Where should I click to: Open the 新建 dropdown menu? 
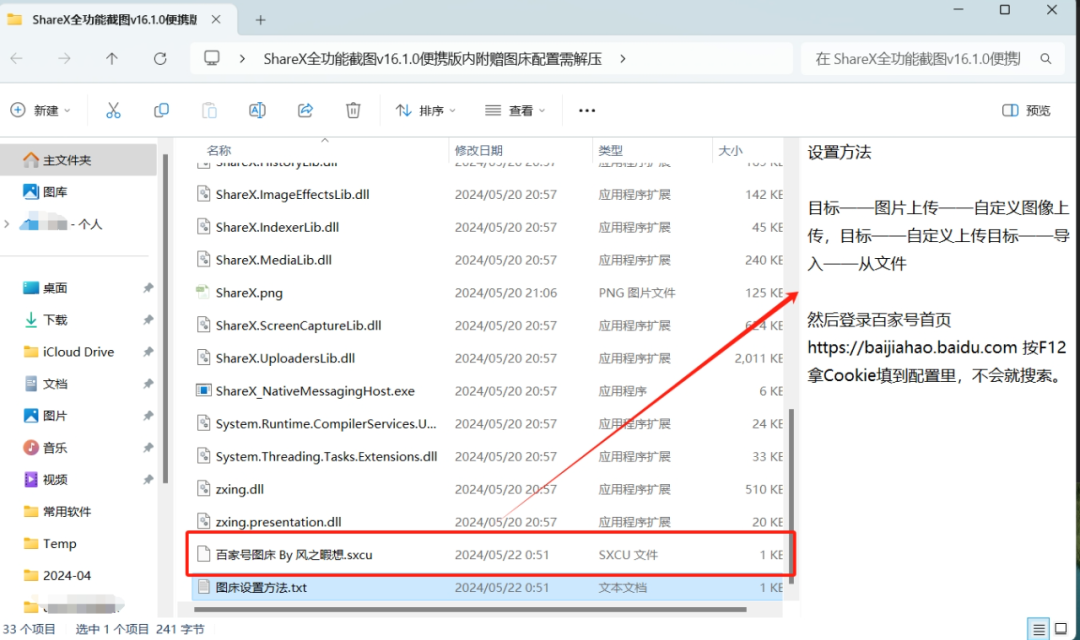(x=40, y=110)
